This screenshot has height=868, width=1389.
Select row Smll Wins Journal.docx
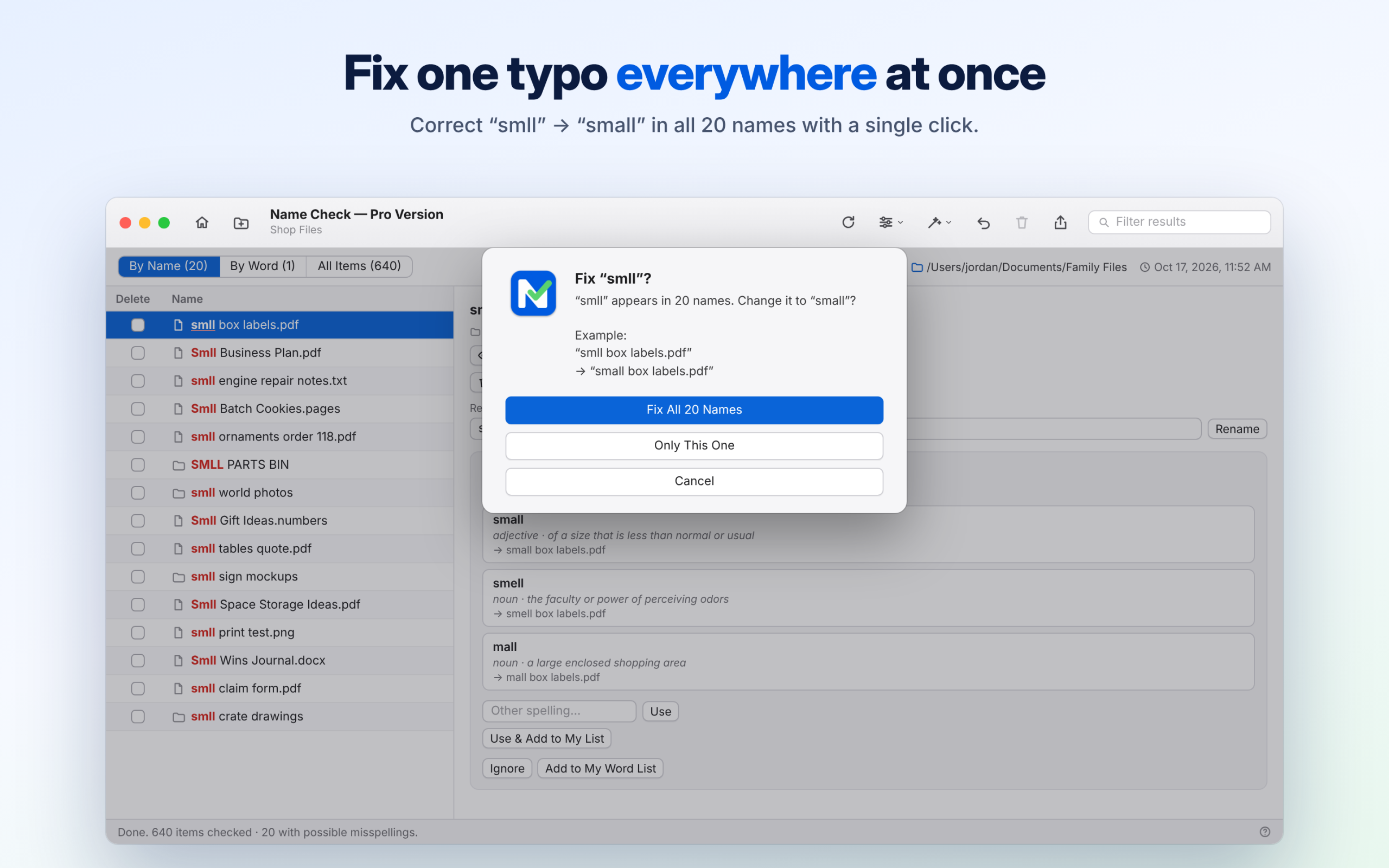tap(279, 661)
